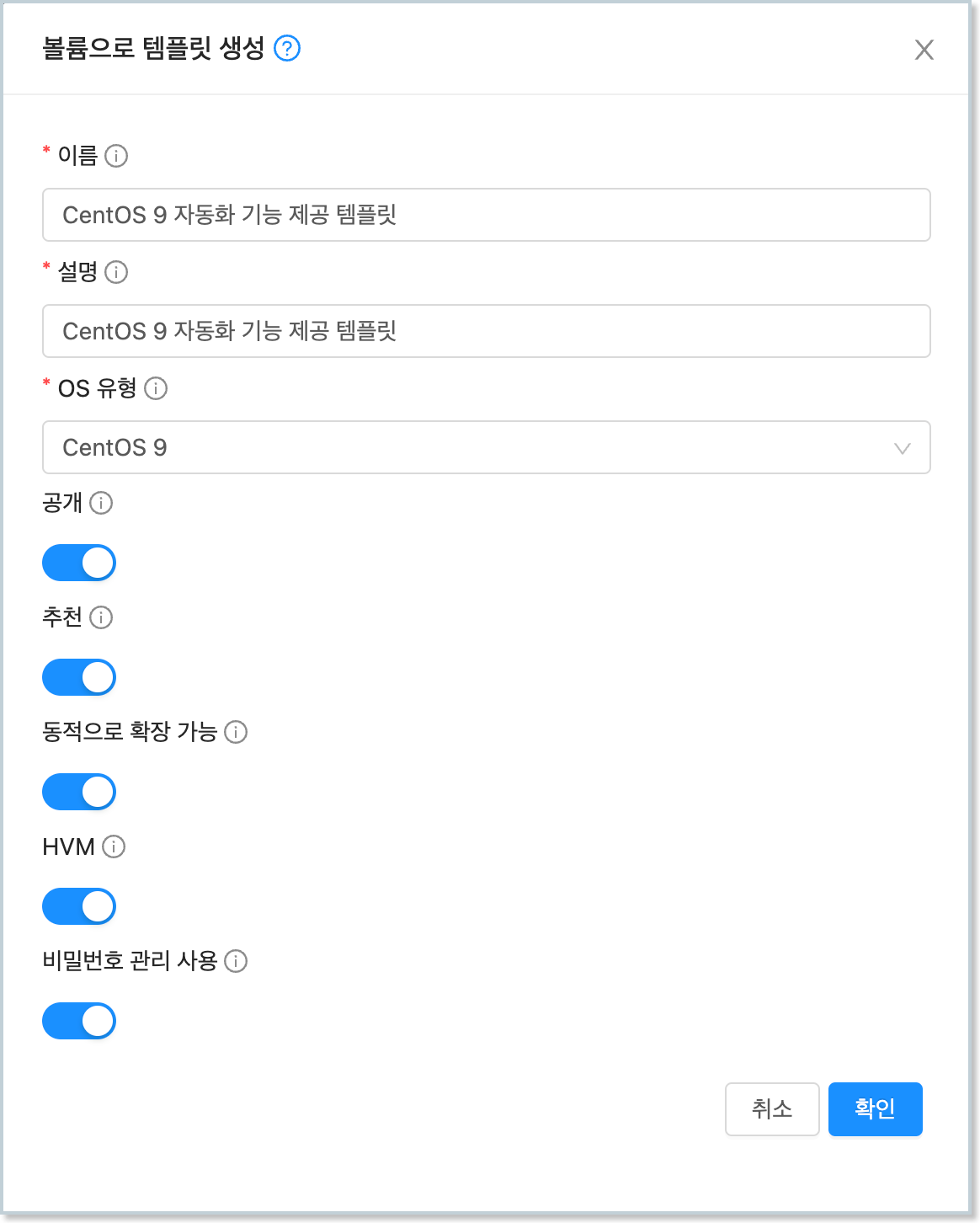Click the info icon next to 공개
Image resolution: width=980 pixels, height=1223 pixels.
click(x=101, y=503)
